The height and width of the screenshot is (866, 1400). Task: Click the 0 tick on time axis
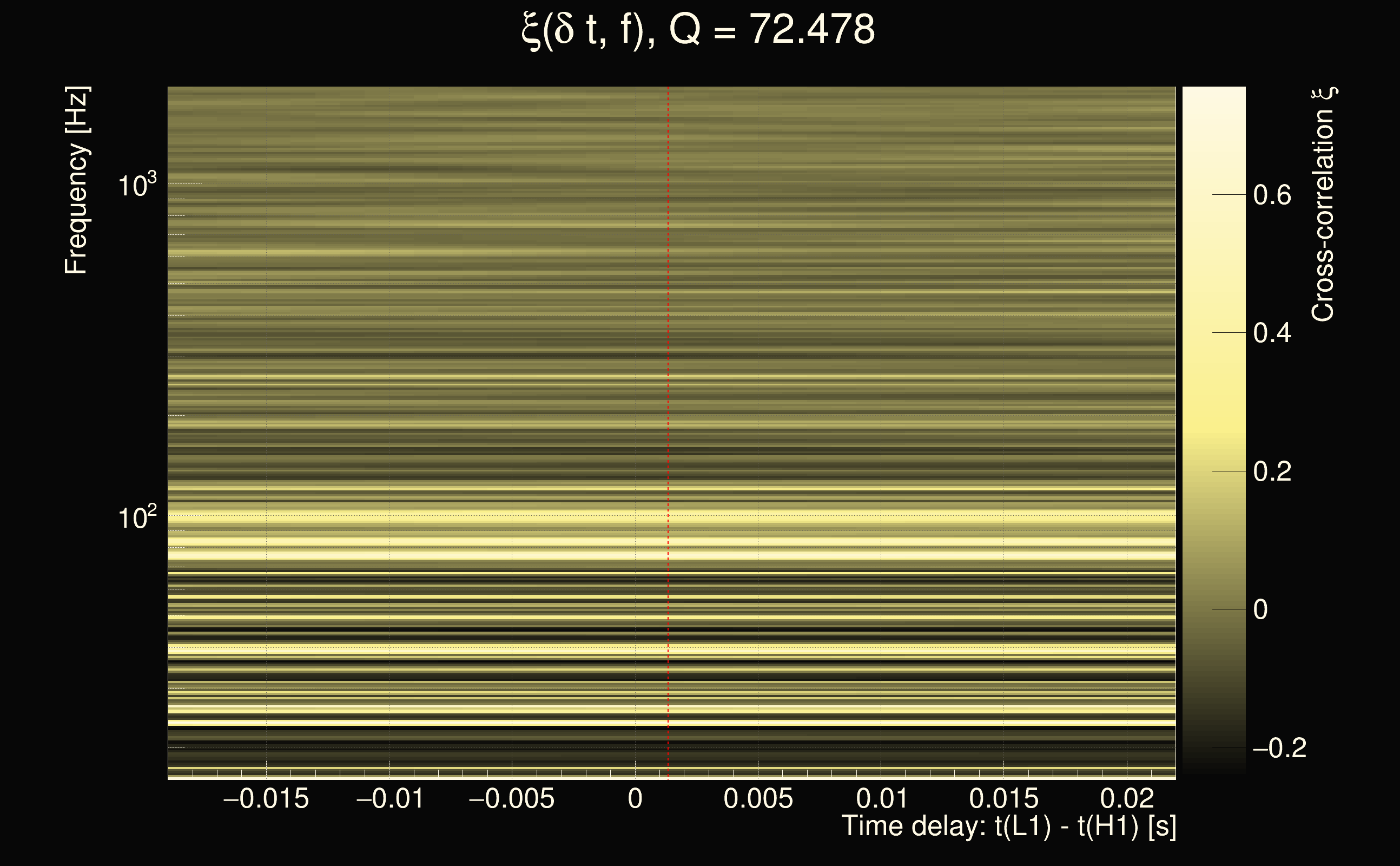click(x=635, y=798)
